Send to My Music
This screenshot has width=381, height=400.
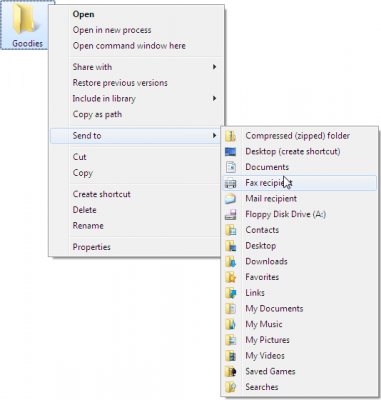(299, 324)
